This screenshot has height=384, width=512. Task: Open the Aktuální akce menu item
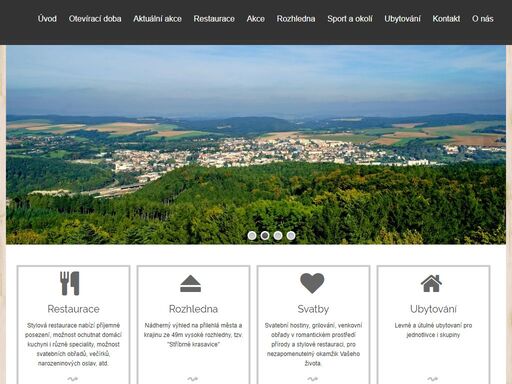tap(157, 19)
